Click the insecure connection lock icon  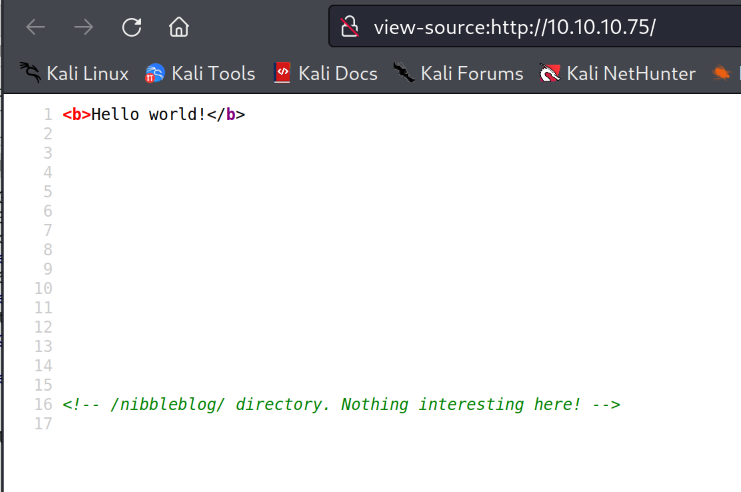click(x=349, y=27)
